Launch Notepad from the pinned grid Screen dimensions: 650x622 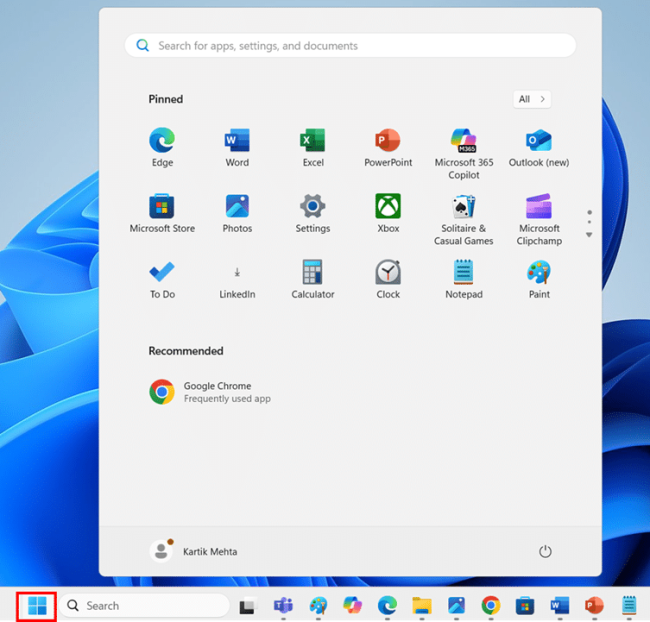[x=464, y=279]
